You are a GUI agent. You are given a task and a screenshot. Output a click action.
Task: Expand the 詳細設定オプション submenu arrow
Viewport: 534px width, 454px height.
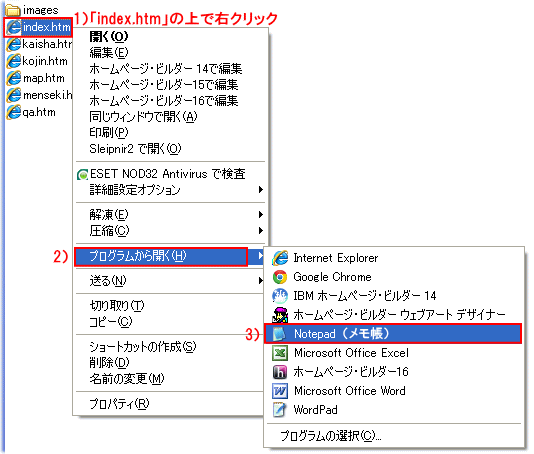click(261, 189)
